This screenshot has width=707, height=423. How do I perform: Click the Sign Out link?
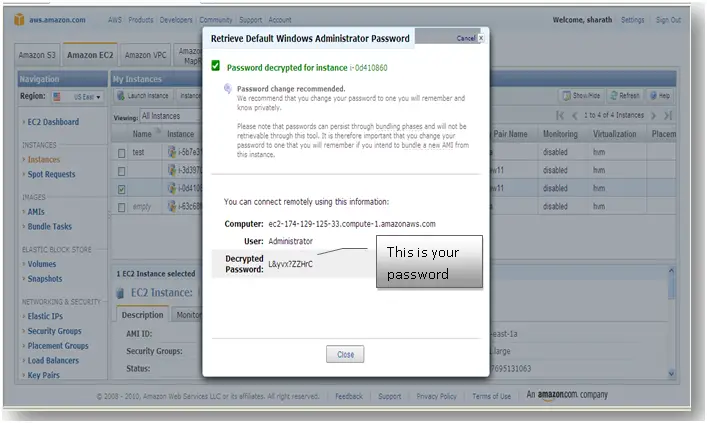(x=668, y=20)
